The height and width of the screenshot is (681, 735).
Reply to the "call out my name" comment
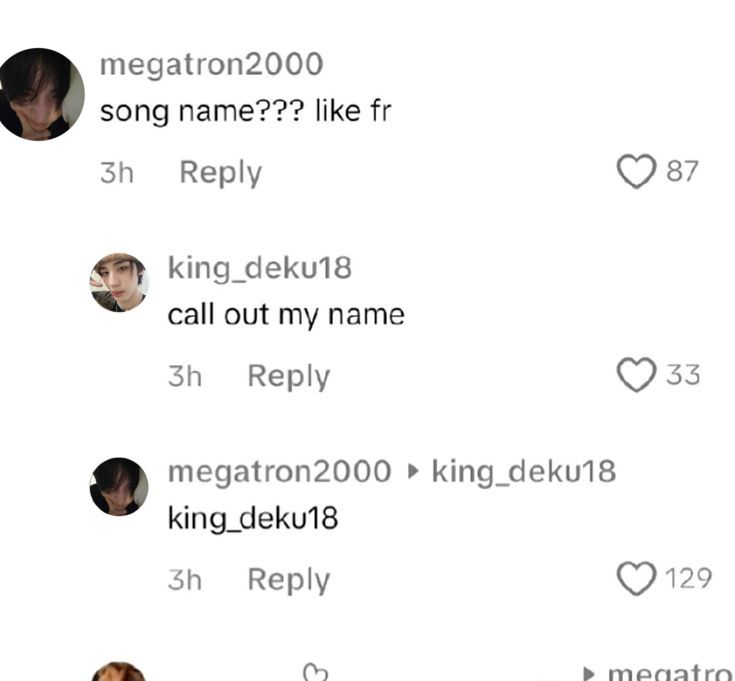click(288, 376)
